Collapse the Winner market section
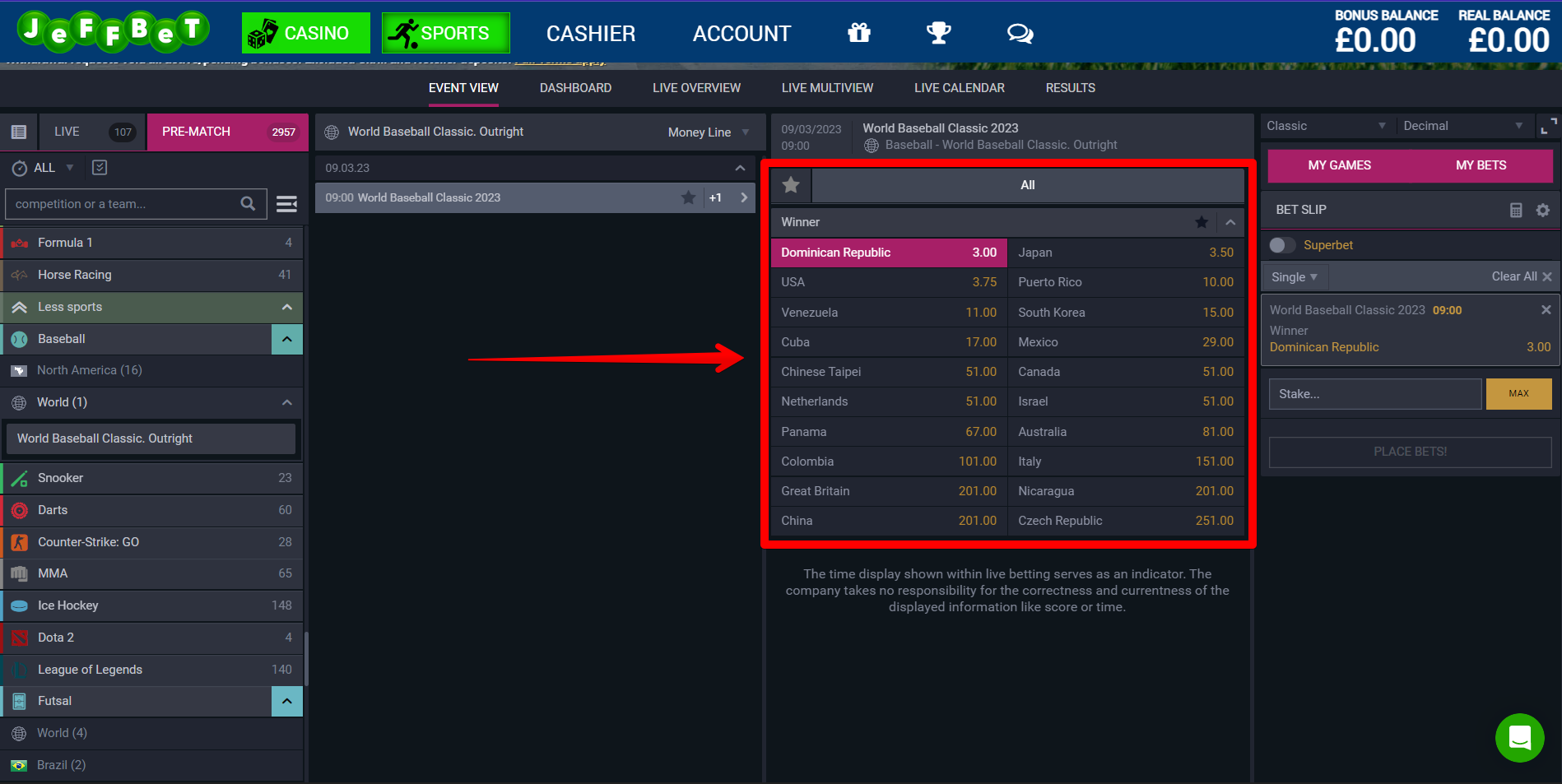Image resolution: width=1562 pixels, height=784 pixels. pyautogui.click(x=1230, y=222)
